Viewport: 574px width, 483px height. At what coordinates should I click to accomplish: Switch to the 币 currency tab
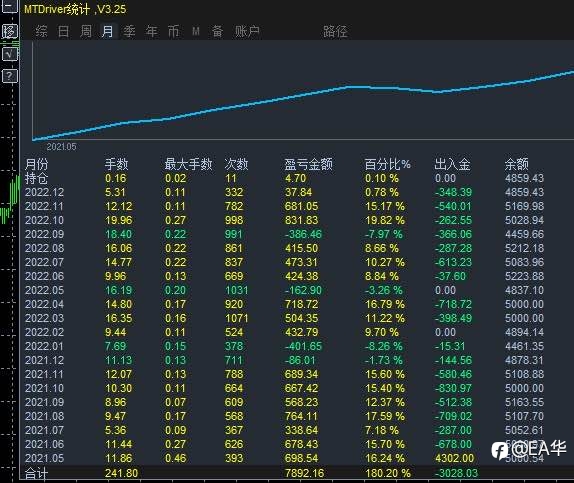tap(174, 31)
